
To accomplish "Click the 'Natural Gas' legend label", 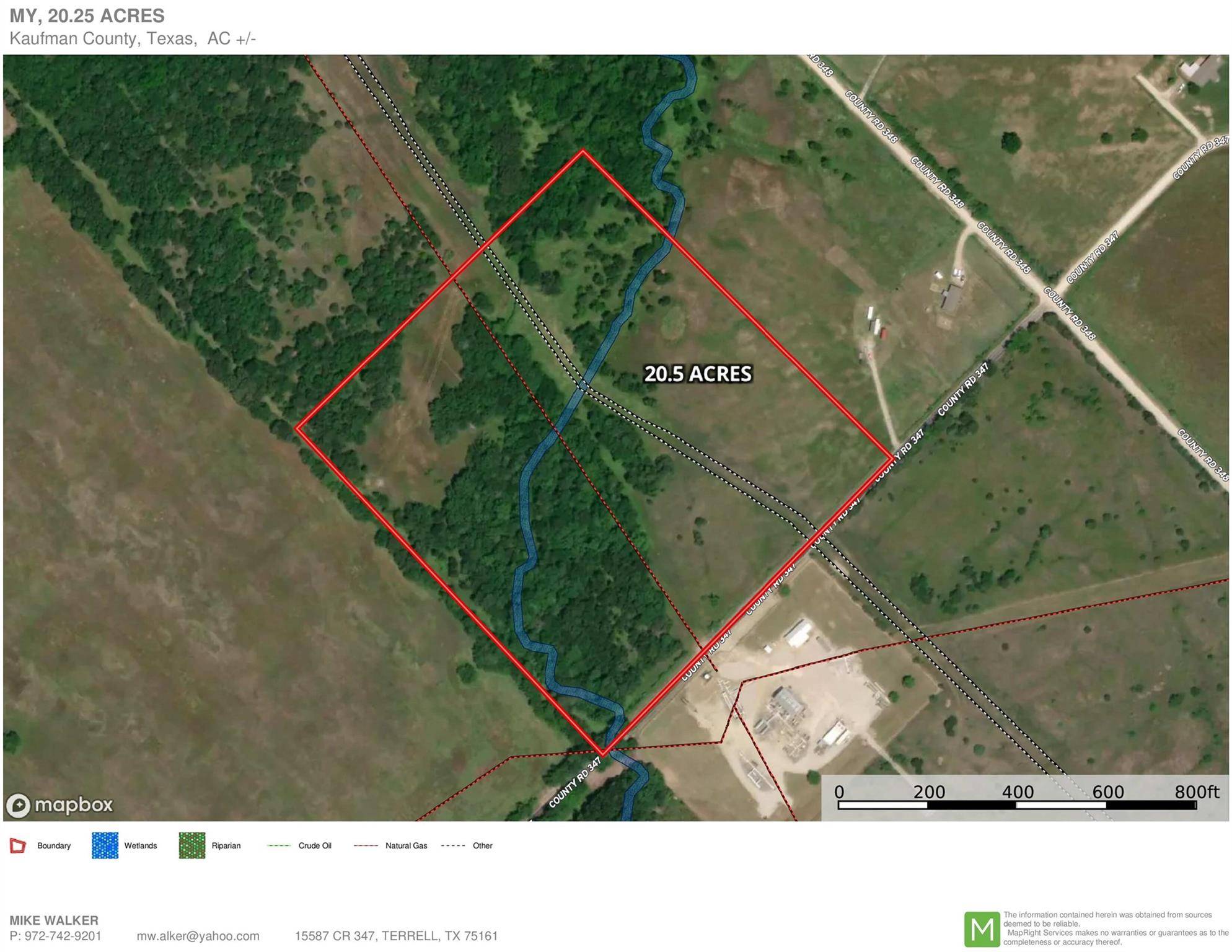I will 407,846.
